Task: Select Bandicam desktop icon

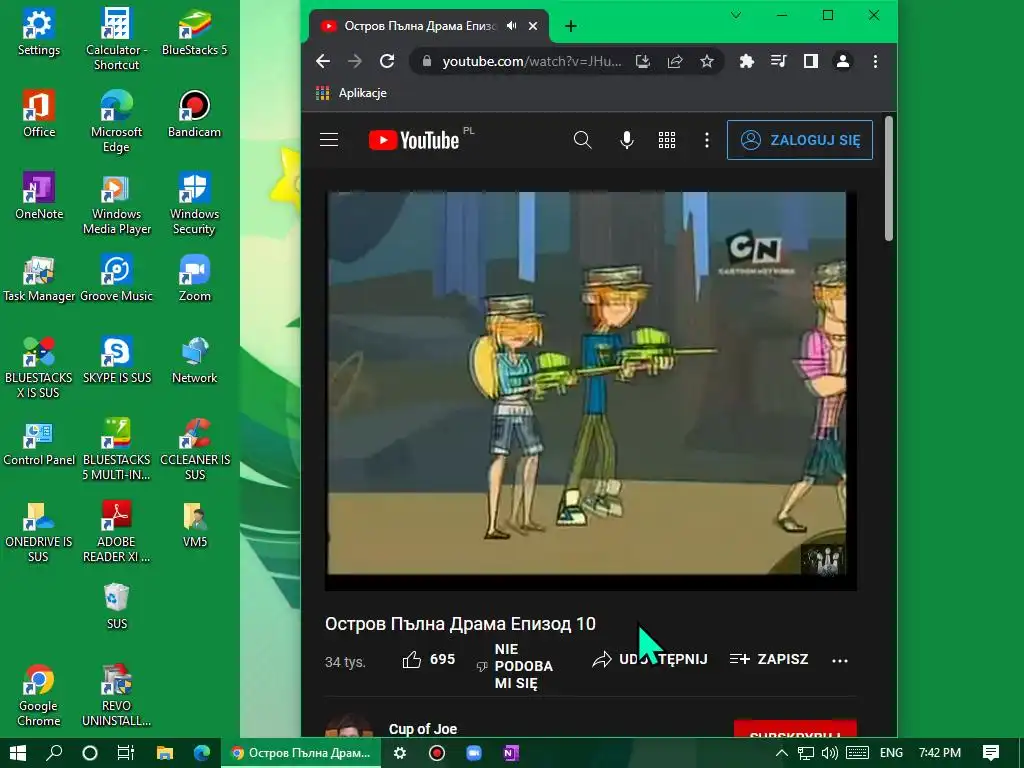Action: [x=194, y=114]
